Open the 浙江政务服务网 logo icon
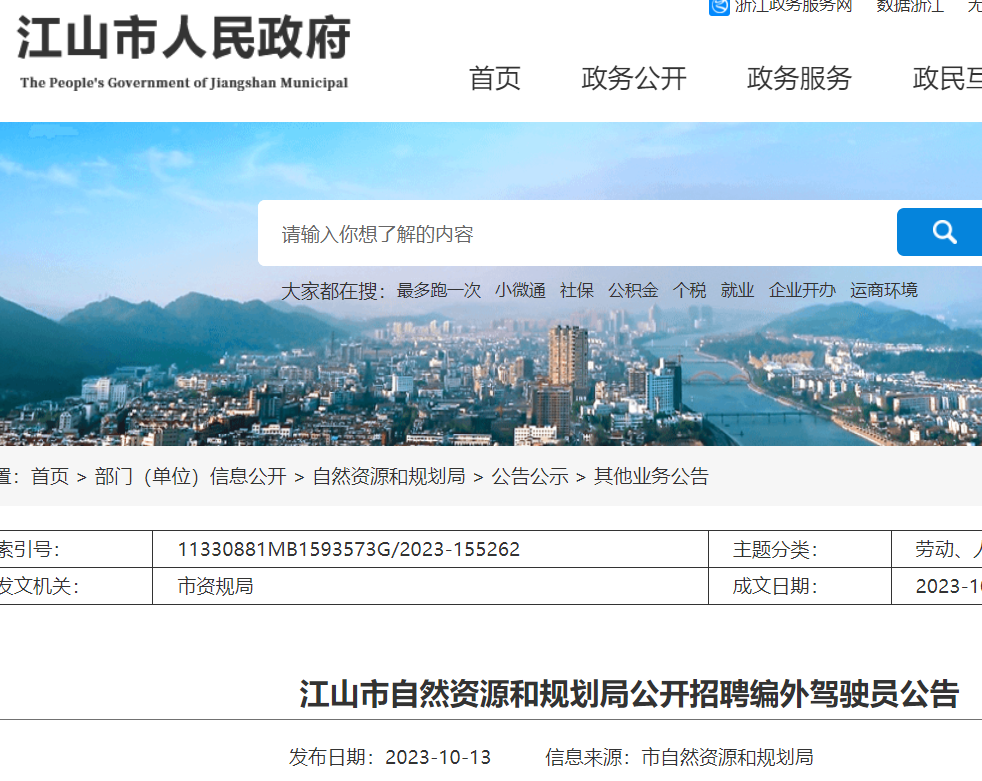Screen dimensions: 982x781 click(x=719, y=6)
